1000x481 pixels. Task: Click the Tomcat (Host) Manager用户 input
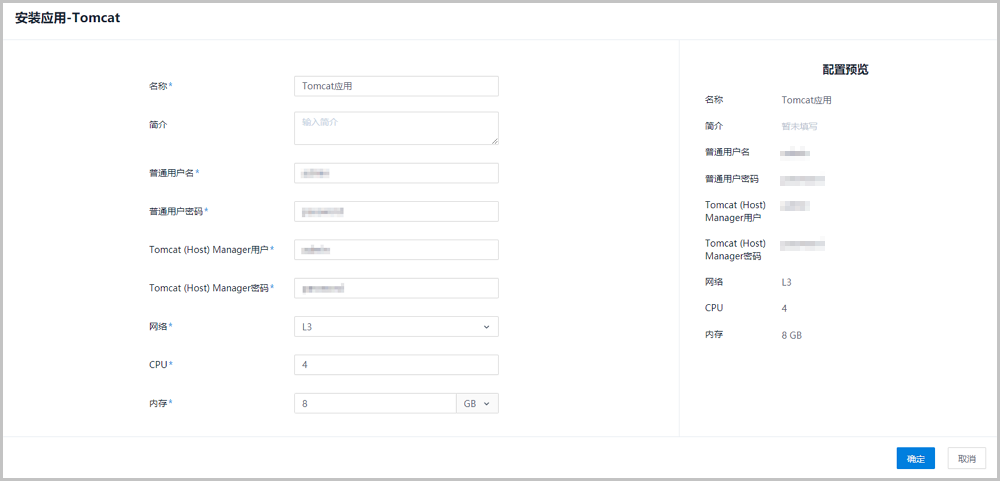tap(396, 249)
